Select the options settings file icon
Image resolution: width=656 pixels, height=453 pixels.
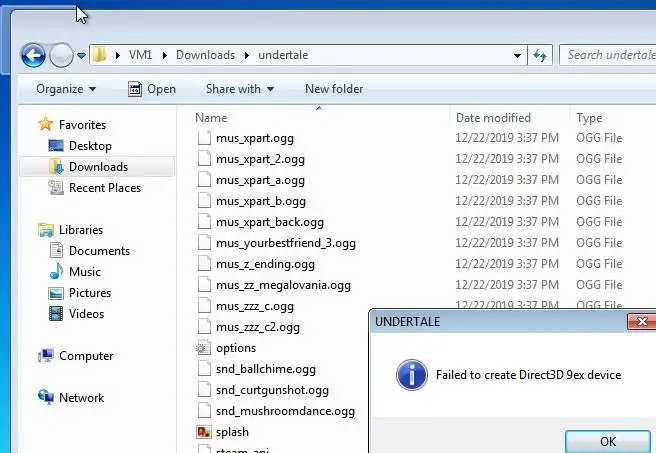point(204,348)
